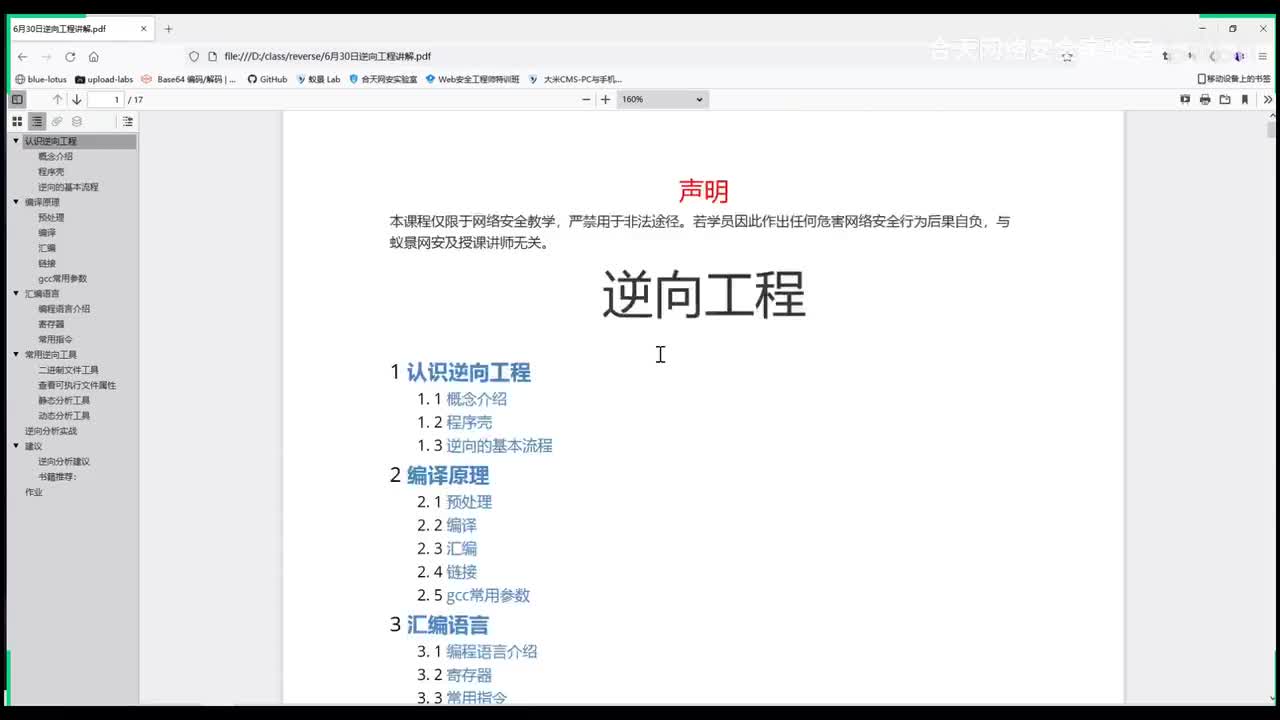Collapse the 认识逆向工程 outline section
This screenshot has width=1280, height=720.
click(x=16, y=141)
